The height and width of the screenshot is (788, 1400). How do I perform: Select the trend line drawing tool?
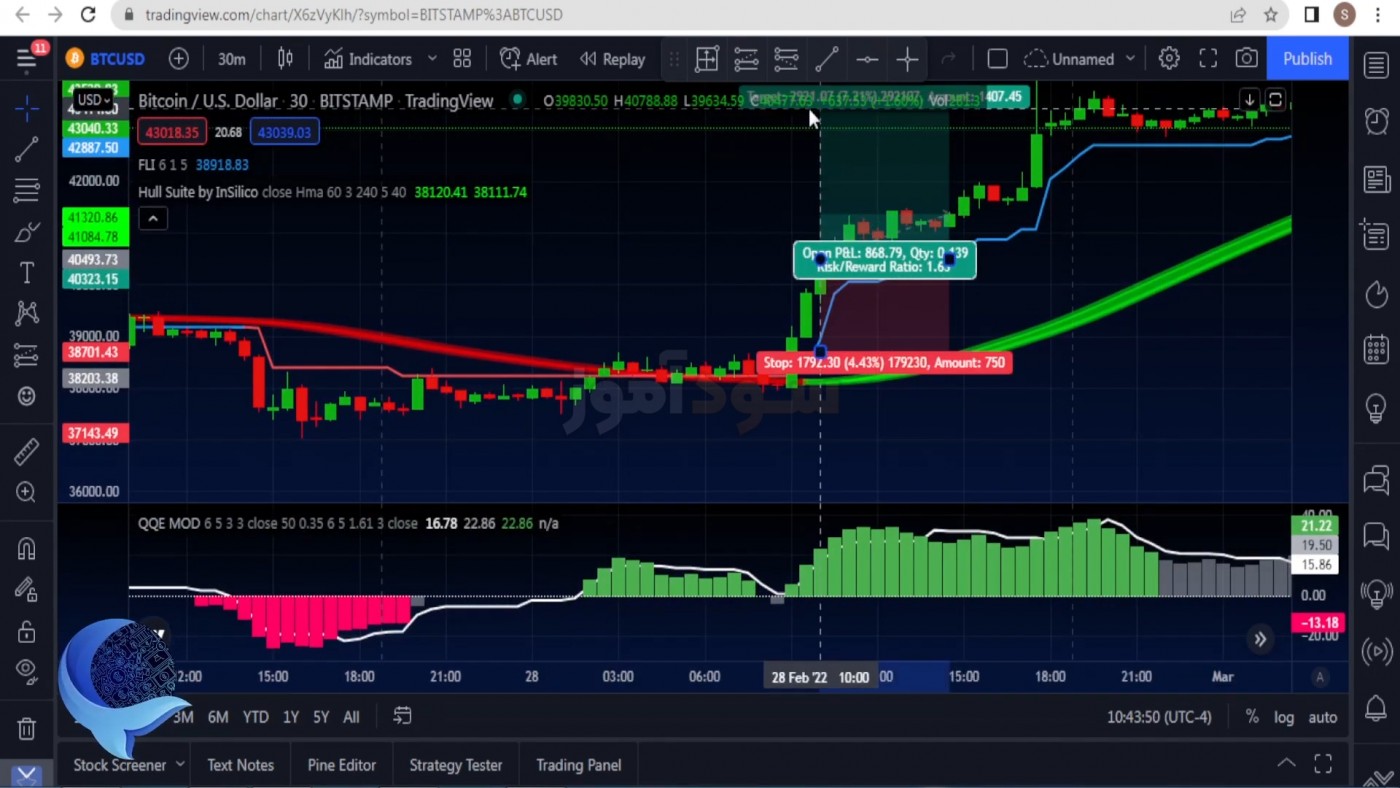click(x=27, y=149)
